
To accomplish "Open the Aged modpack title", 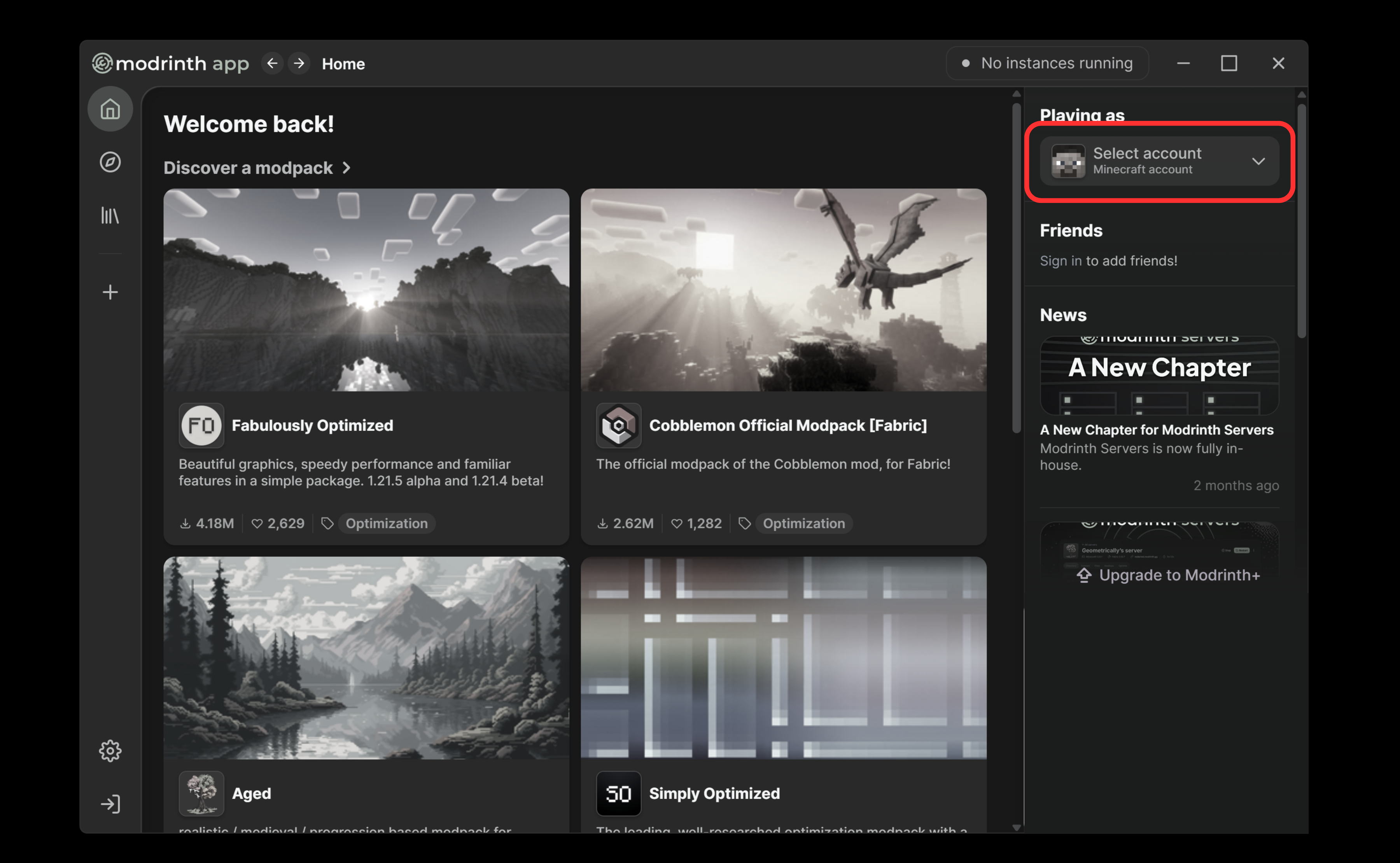I will [x=251, y=793].
